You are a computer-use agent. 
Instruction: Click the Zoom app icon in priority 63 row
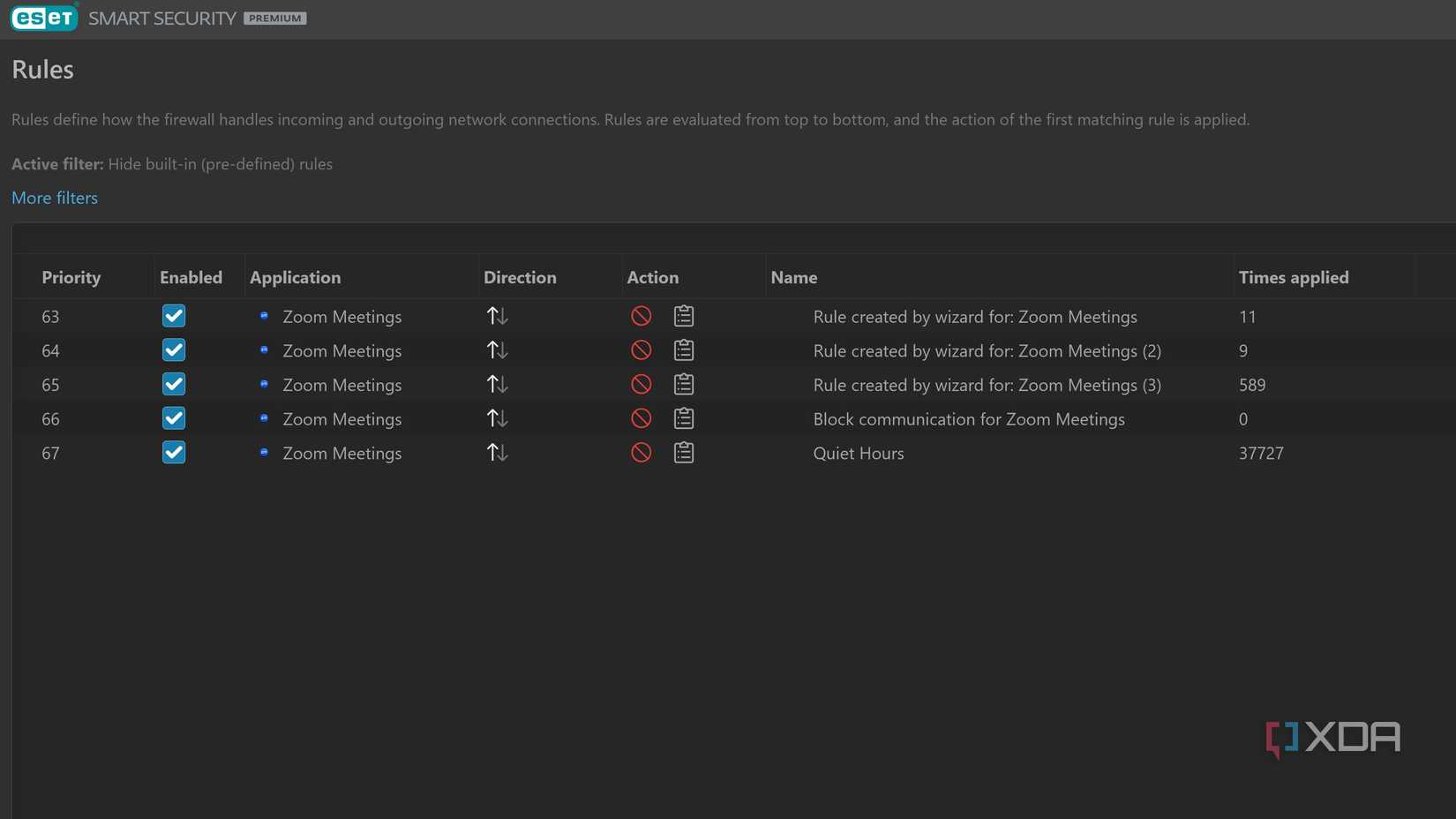tap(264, 315)
